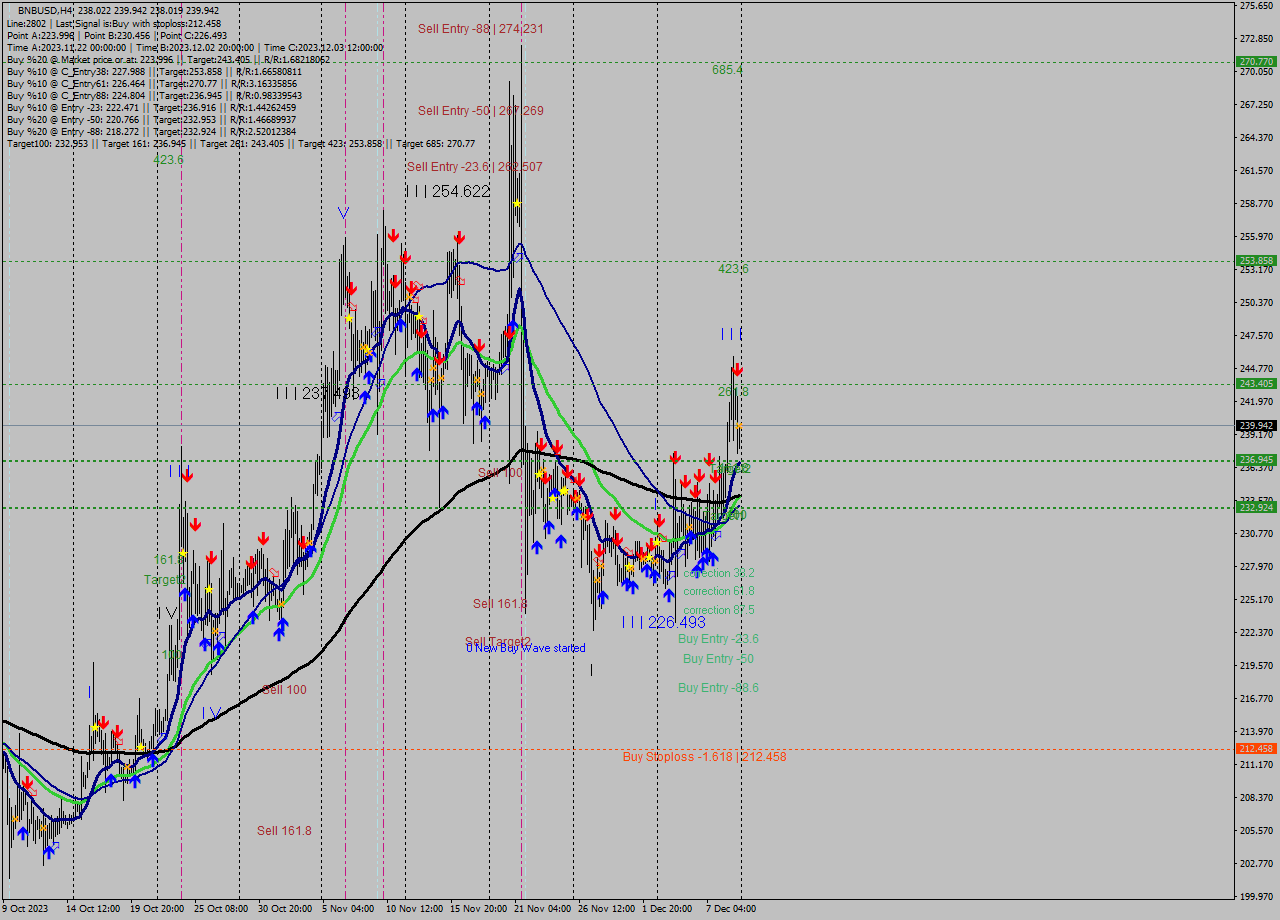
Task: Click the '25 Oct 08:00' date axis label
Action: (221, 909)
